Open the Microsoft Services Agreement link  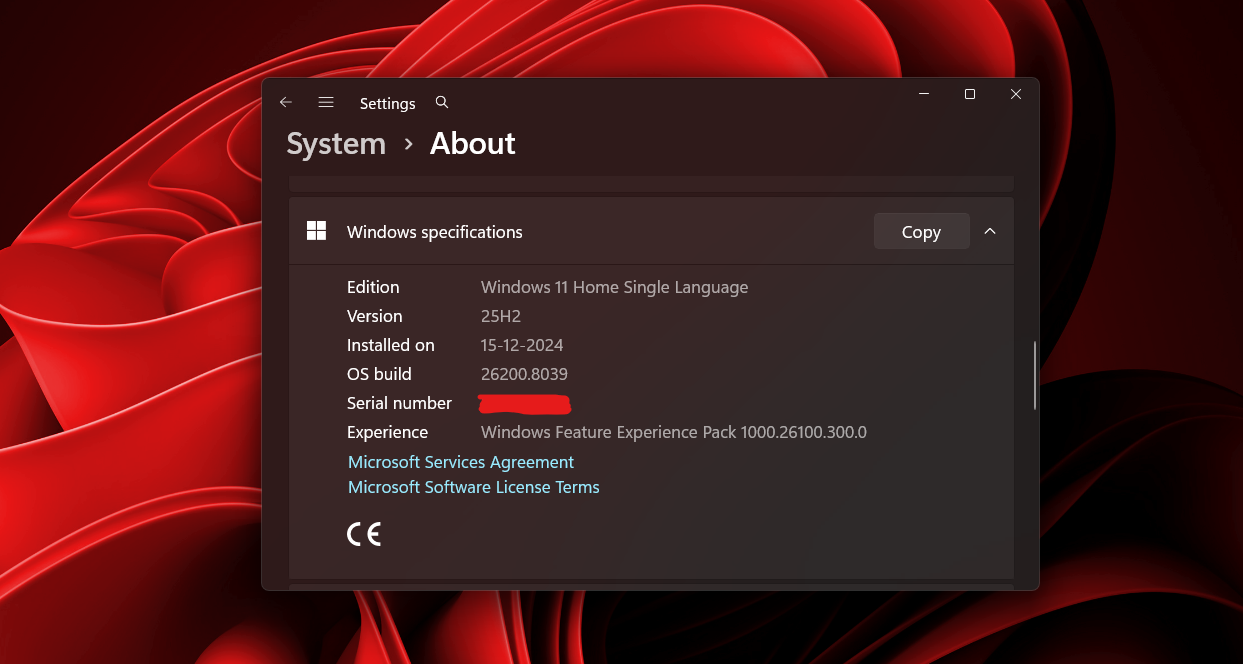click(x=460, y=462)
